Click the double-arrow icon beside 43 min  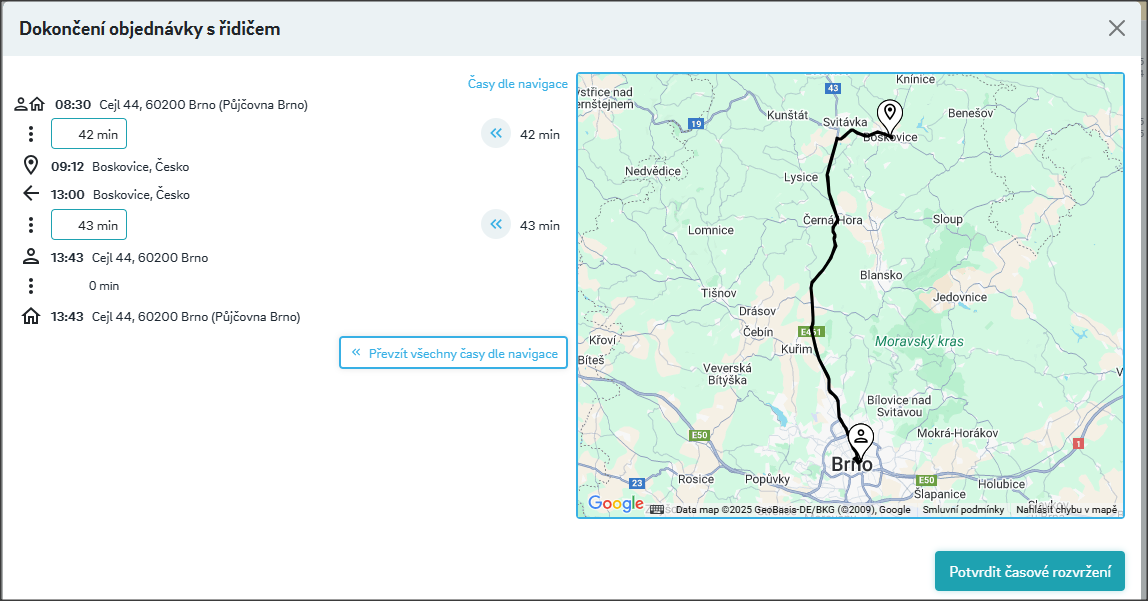(x=495, y=225)
